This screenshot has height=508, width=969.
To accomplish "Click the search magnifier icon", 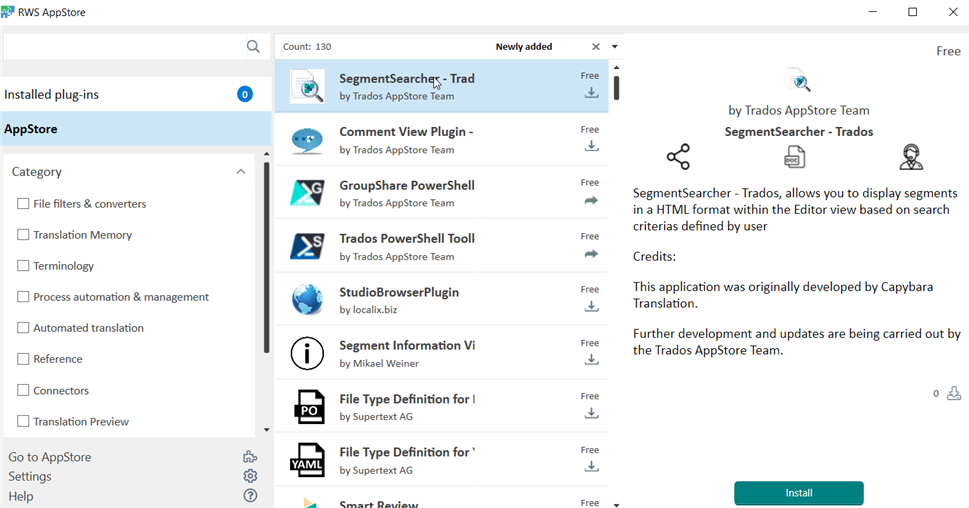I will click(253, 46).
